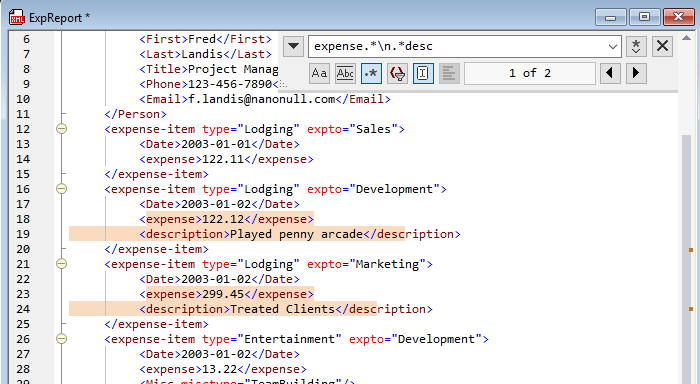The width and height of the screenshot is (700, 384).
Task: Click the expto value "Sales"
Action: coord(374,129)
